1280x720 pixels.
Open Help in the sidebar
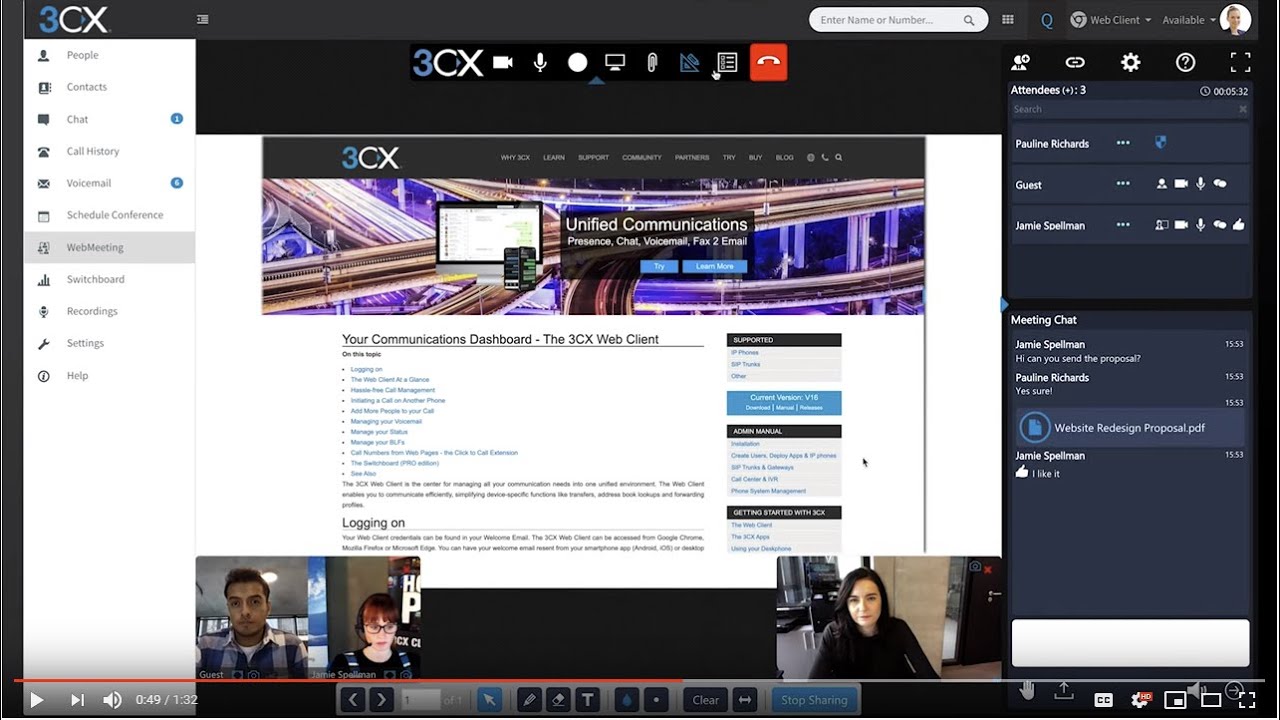point(110,376)
